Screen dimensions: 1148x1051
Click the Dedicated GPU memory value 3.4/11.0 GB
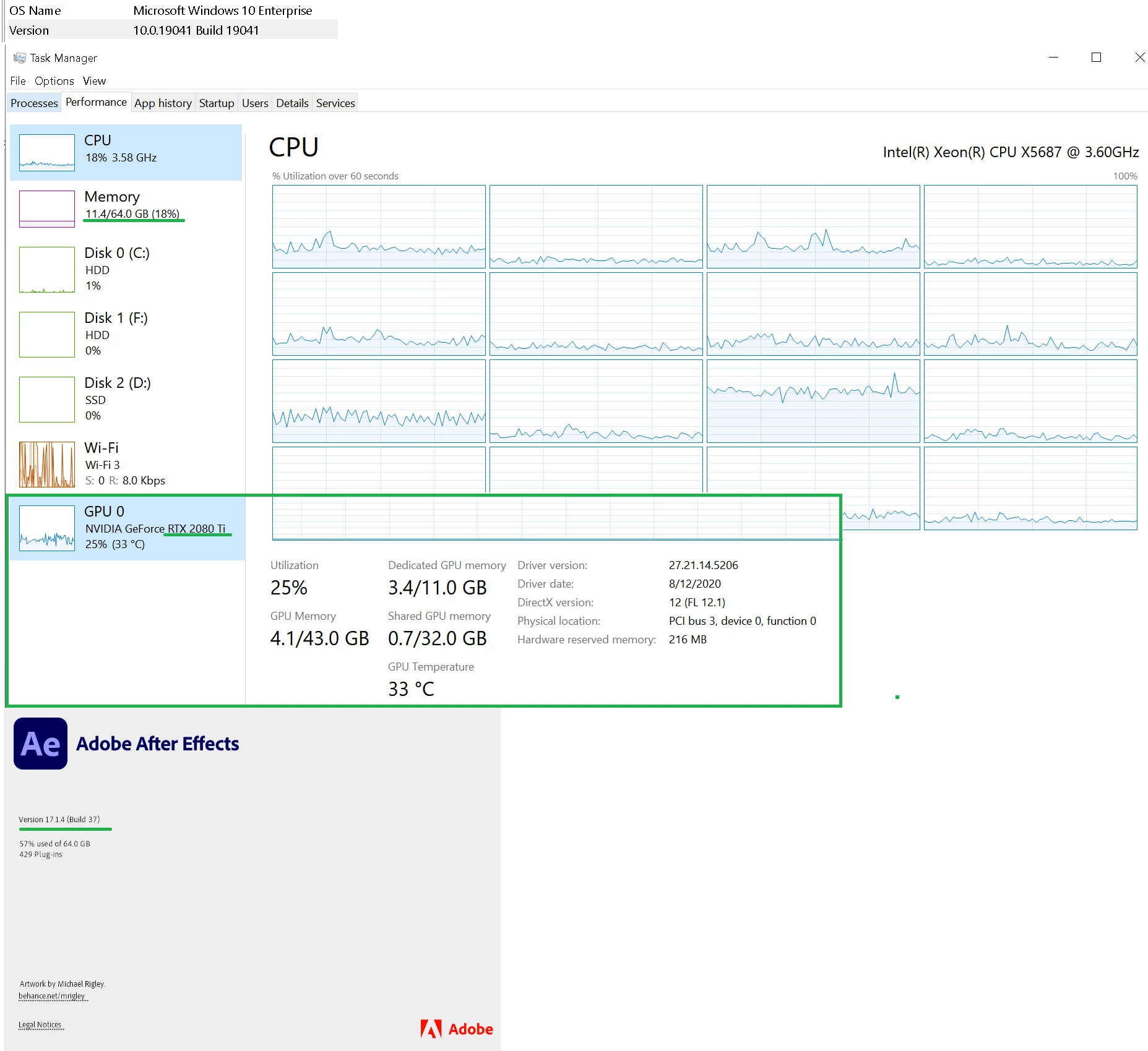point(438,588)
